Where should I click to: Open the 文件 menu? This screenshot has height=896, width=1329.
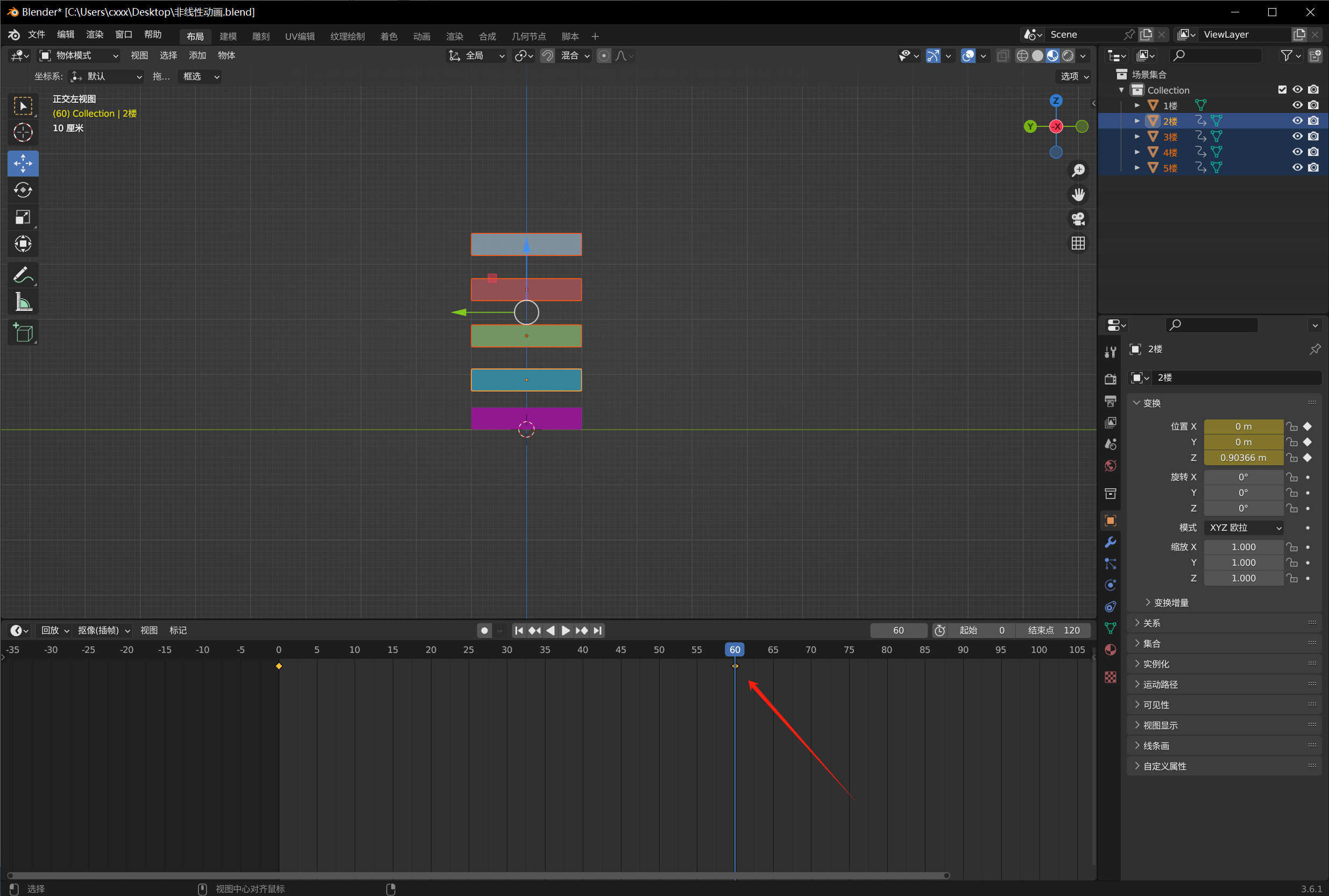[37, 35]
